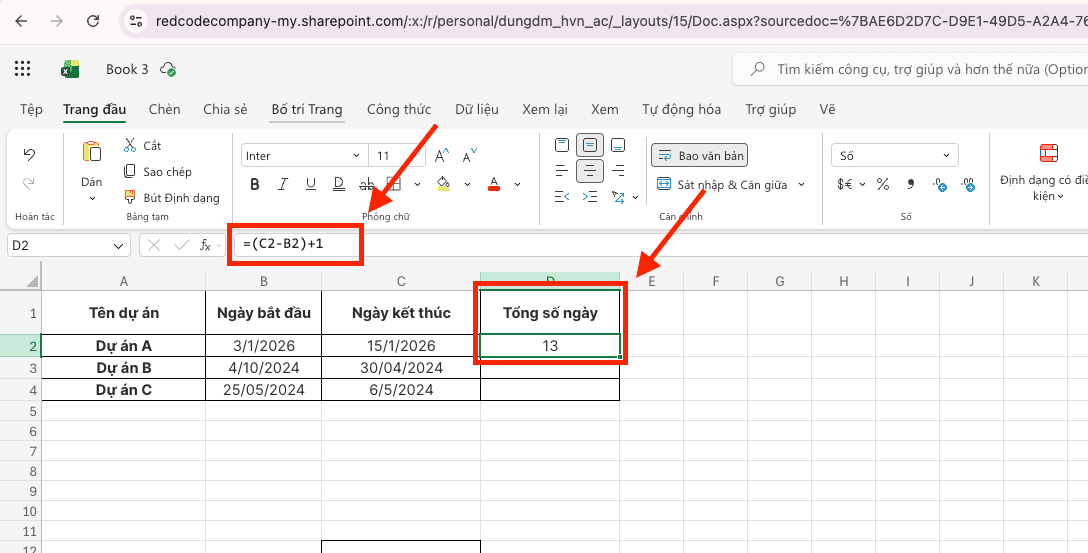
Task: Click the fx insert function icon
Action: coord(205,245)
